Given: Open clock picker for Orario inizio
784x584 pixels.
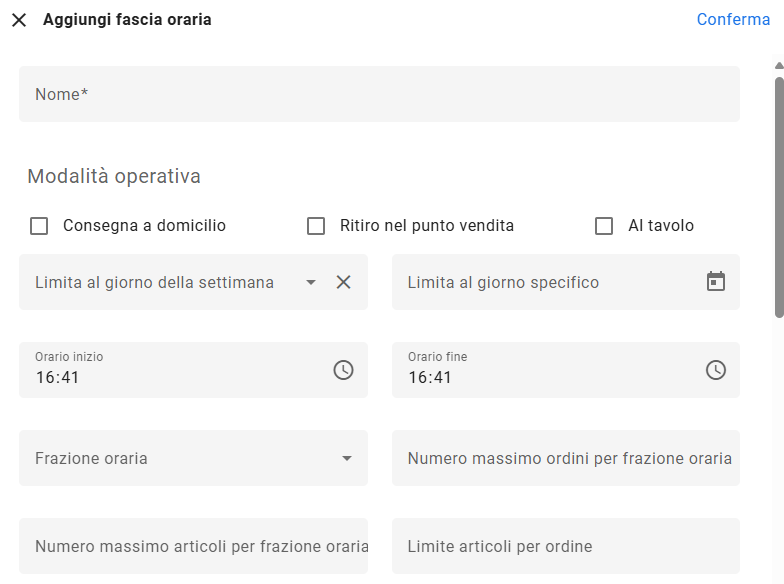Looking at the screenshot, I should pyautogui.click(x=344, y=370).
